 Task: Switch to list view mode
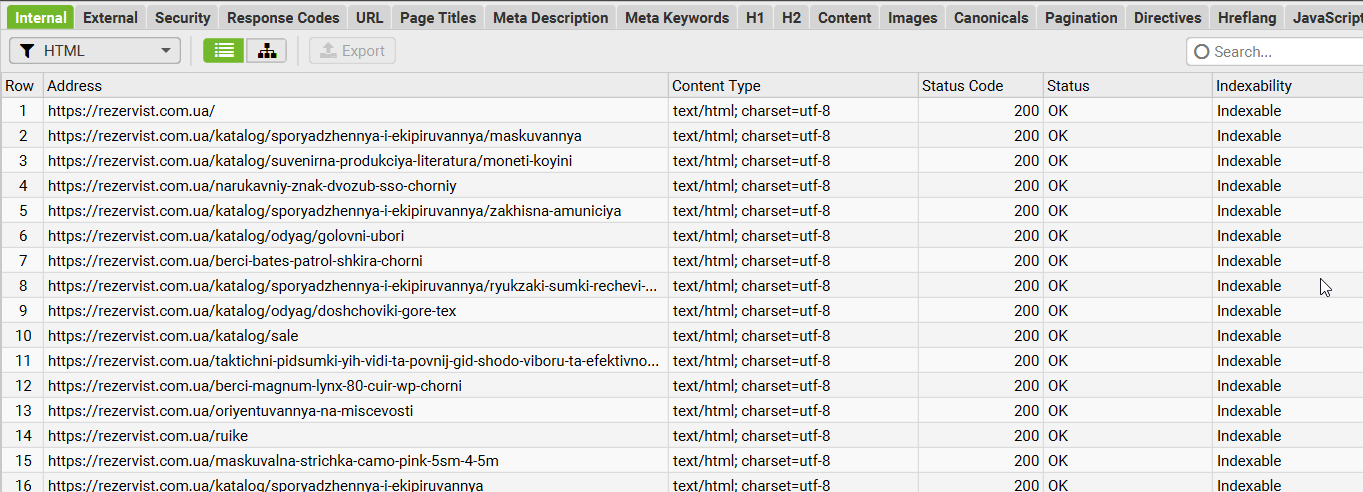coord(224,51)
